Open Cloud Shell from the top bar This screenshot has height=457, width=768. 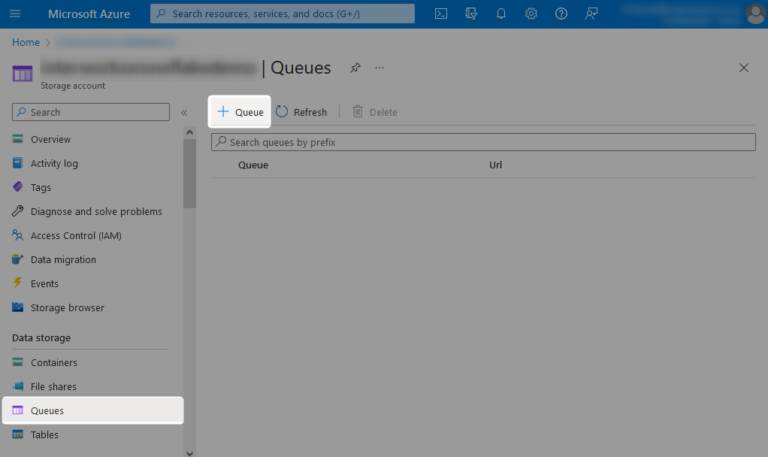(441, 14)
